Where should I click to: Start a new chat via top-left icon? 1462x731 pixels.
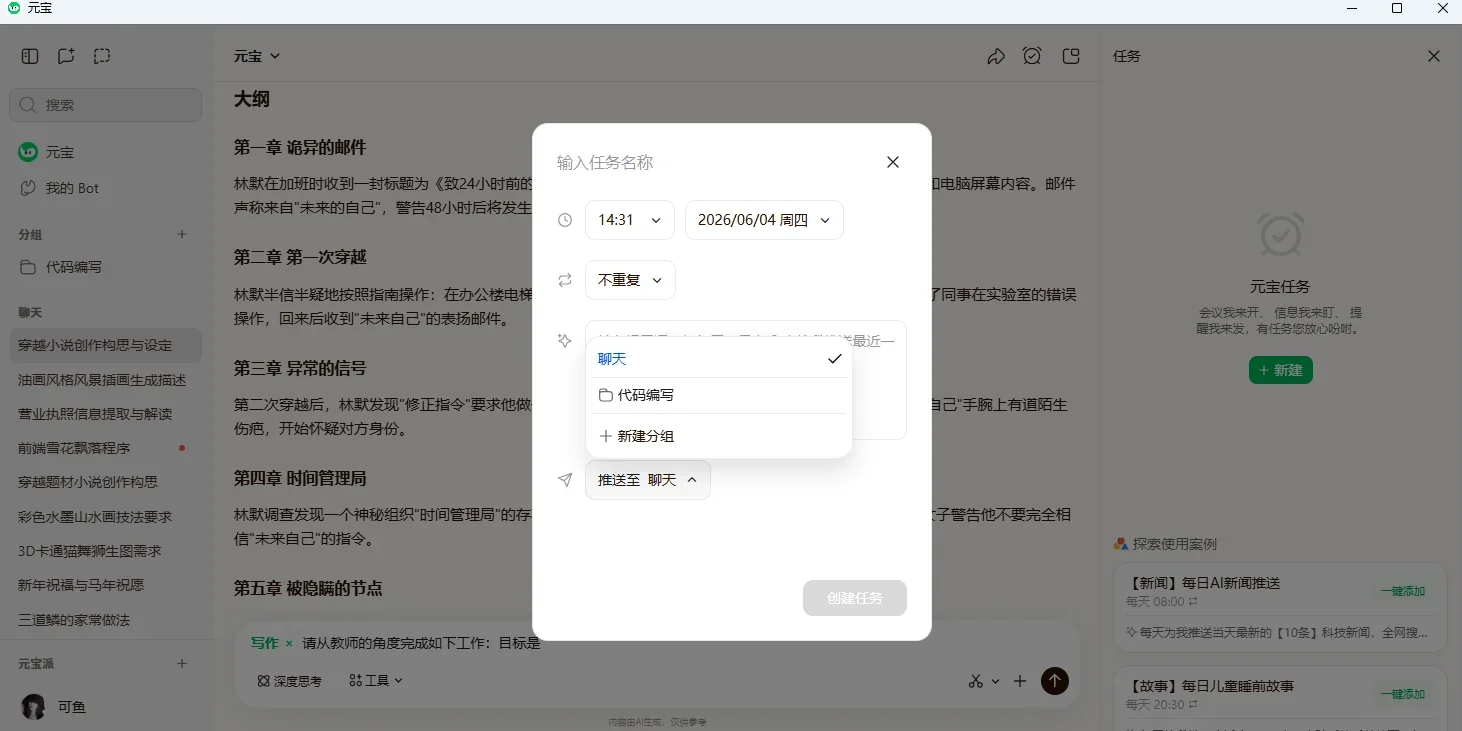click(66, 56)
